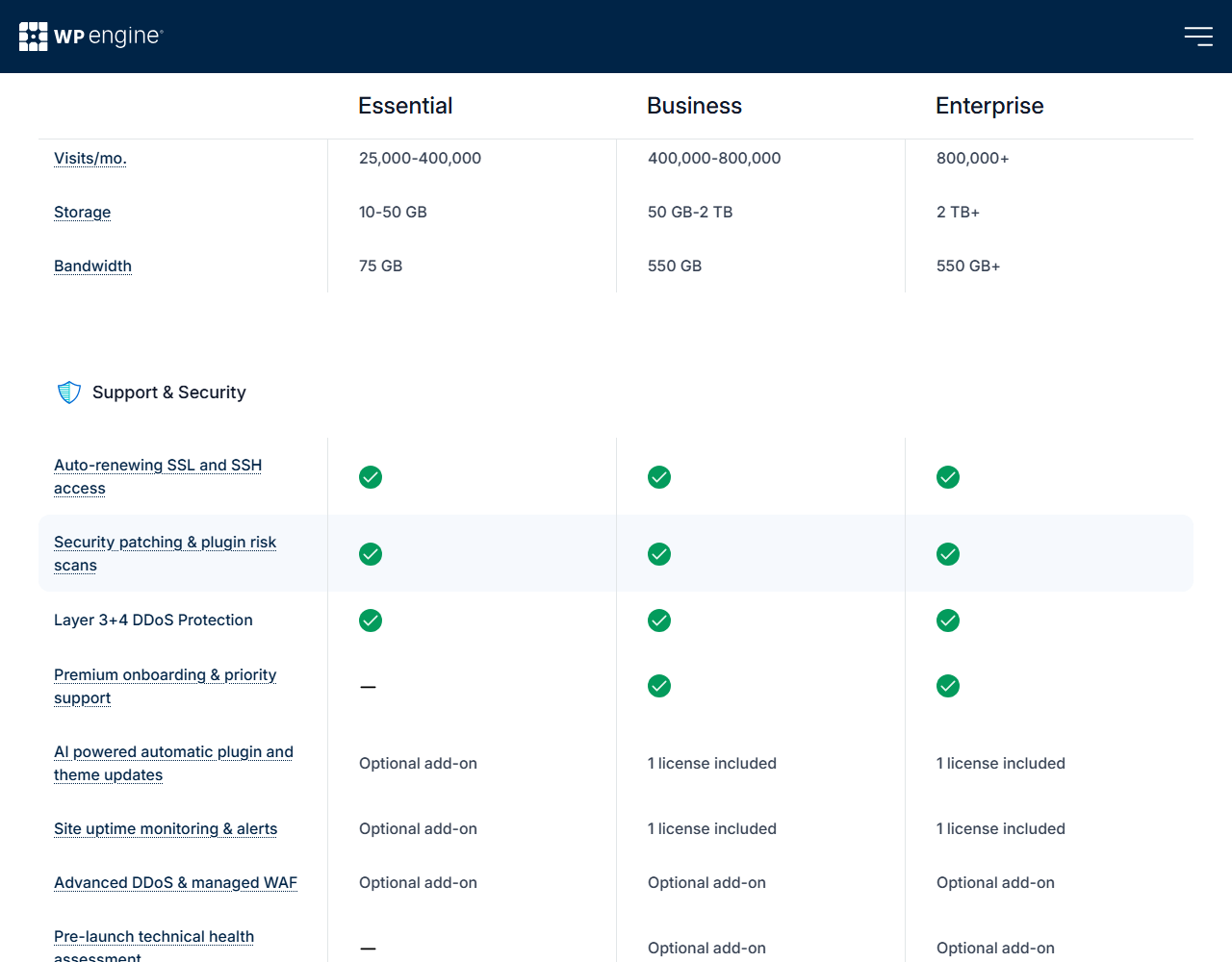Screen dimensions: 1232x962
Task: Click Essential checkmark for Layer 3+4 DDoS row
Action: point(371,620)
